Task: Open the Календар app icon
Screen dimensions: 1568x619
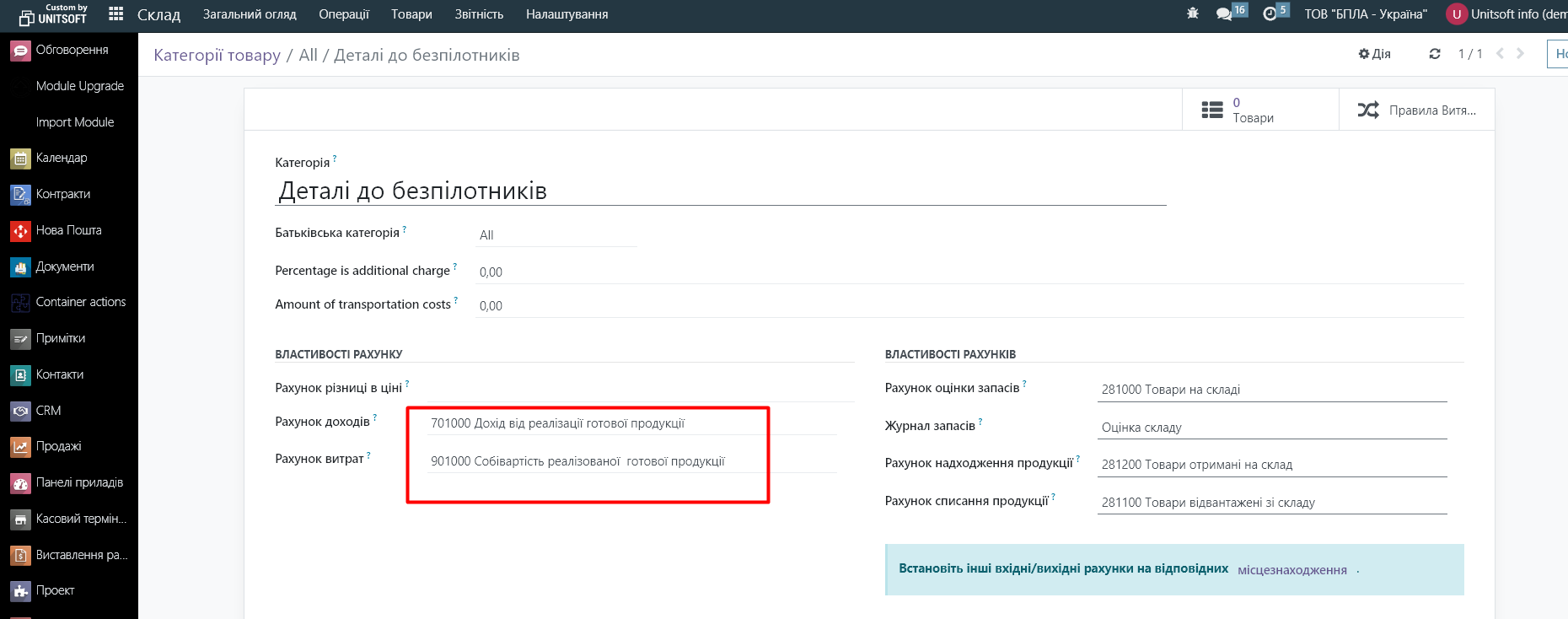Action: 20,159
